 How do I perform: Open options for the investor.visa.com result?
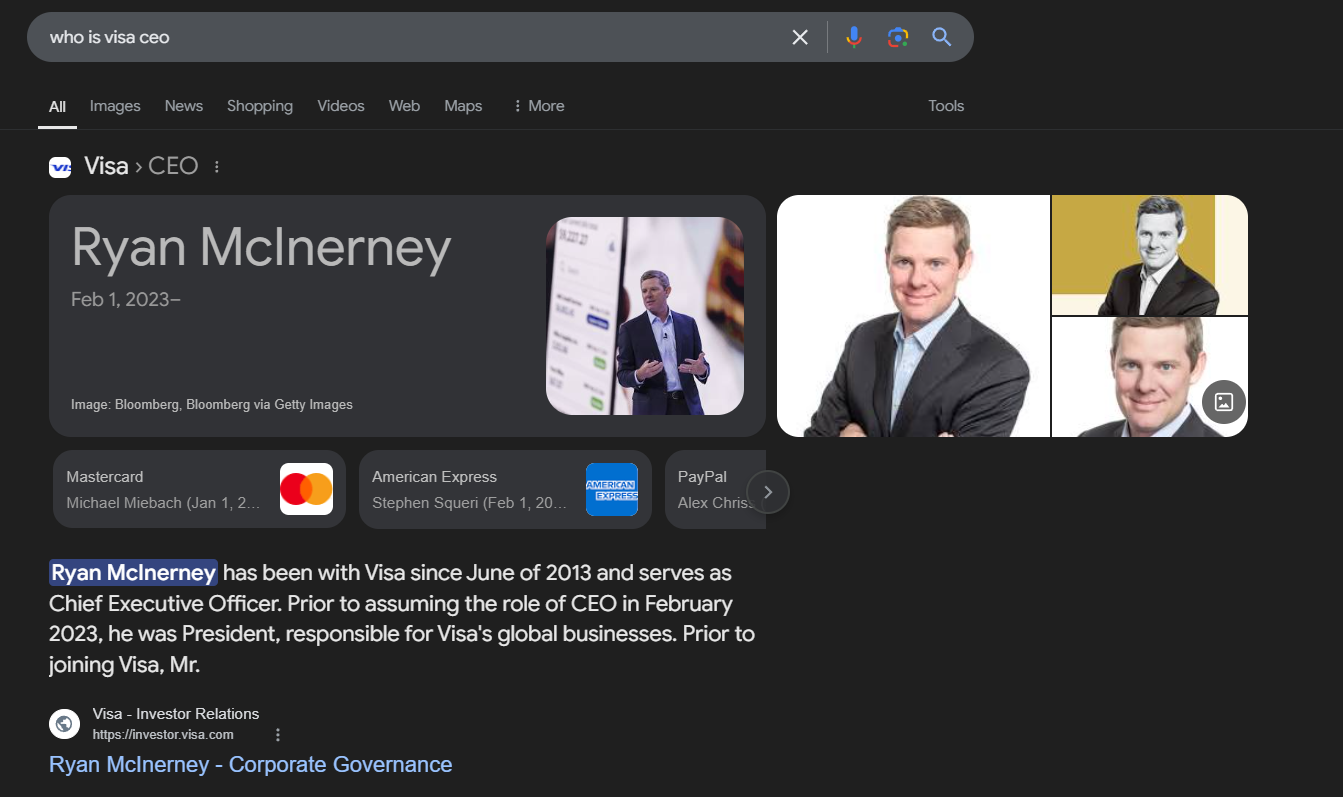[278, 735]
